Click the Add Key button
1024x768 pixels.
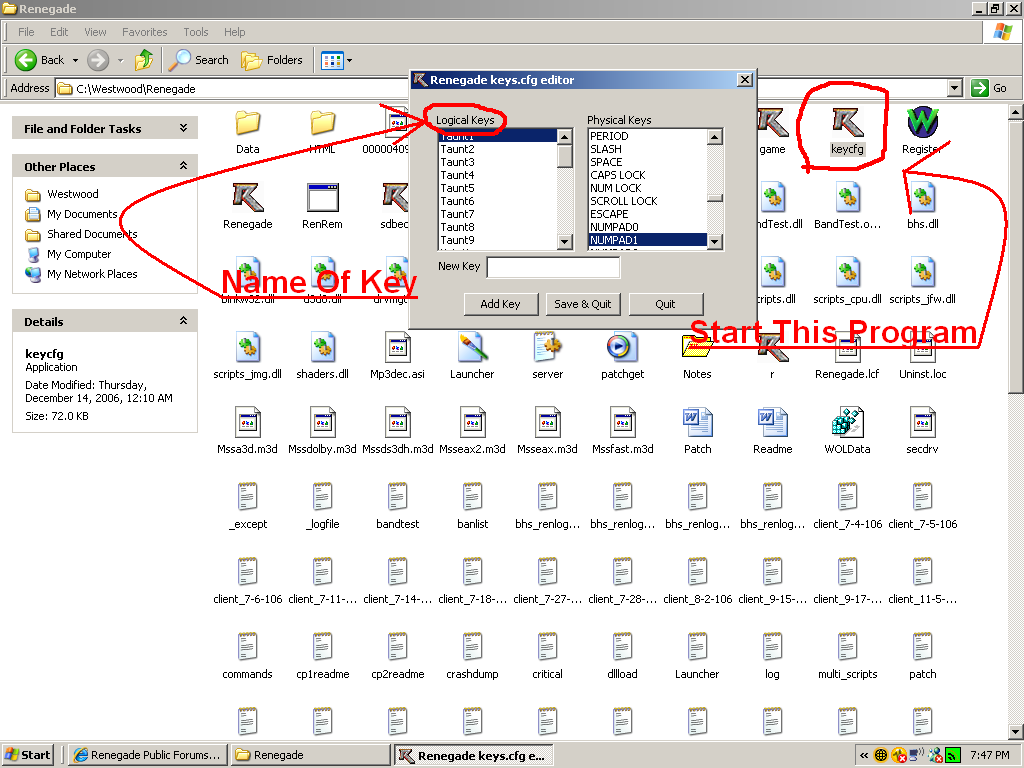[x=500, y=304]
